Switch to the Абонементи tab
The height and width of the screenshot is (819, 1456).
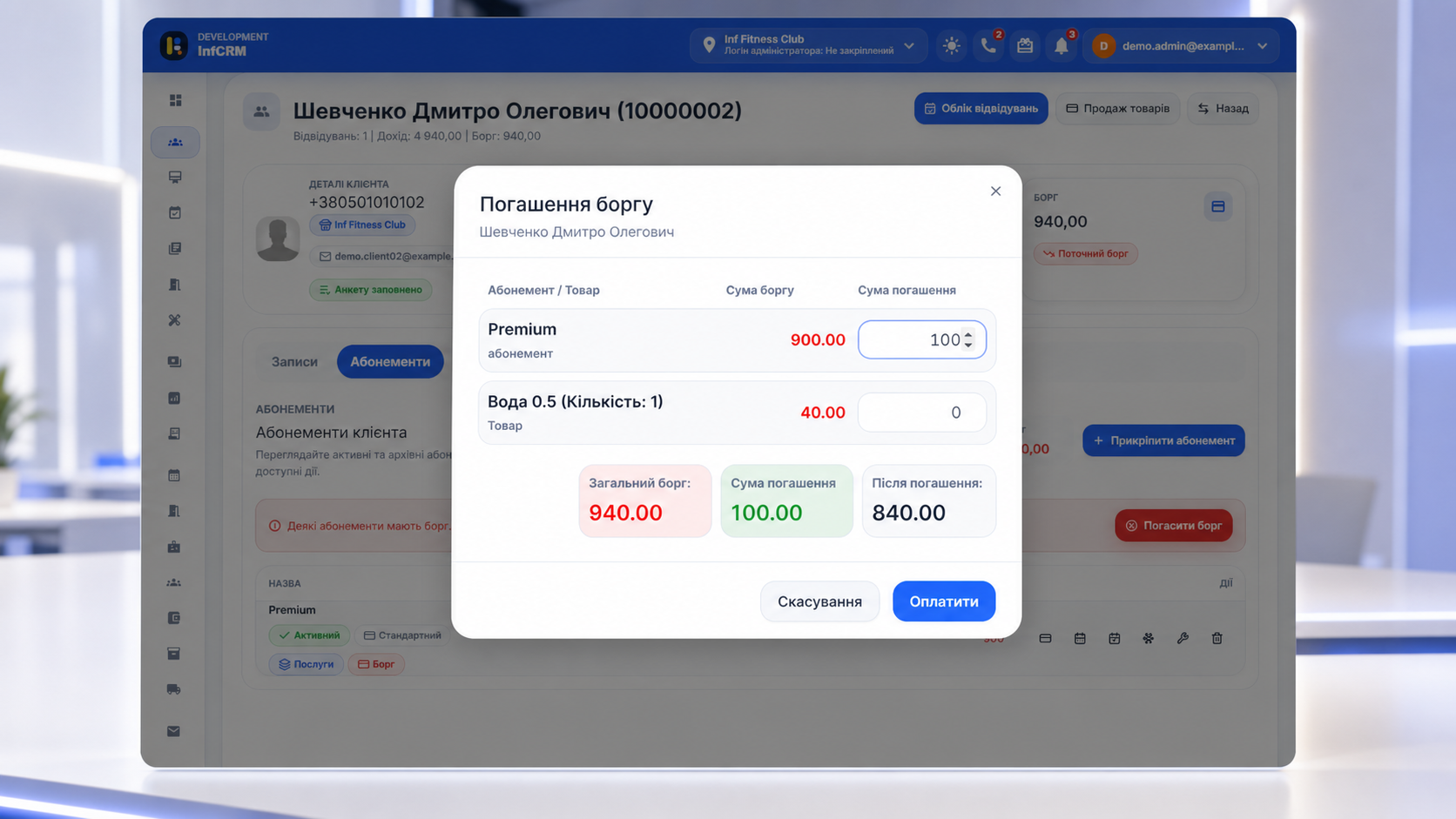tap(390, 361)
